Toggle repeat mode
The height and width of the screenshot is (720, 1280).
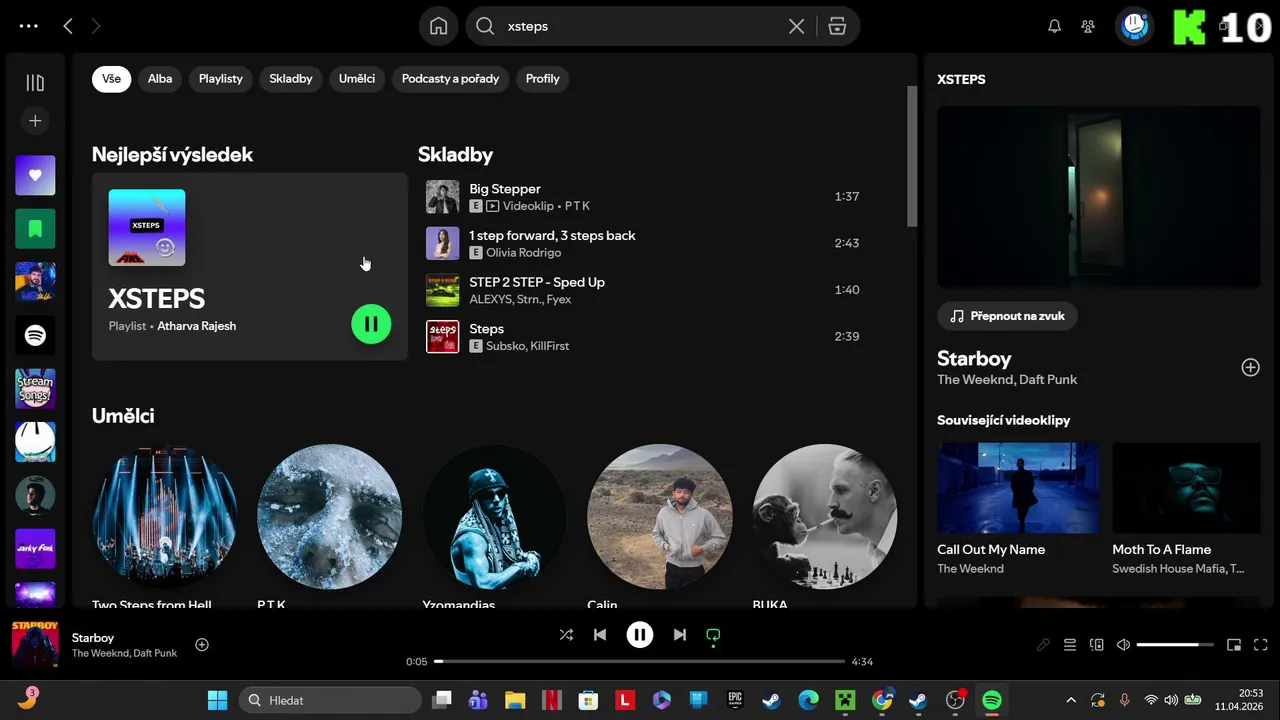point(713,635)
